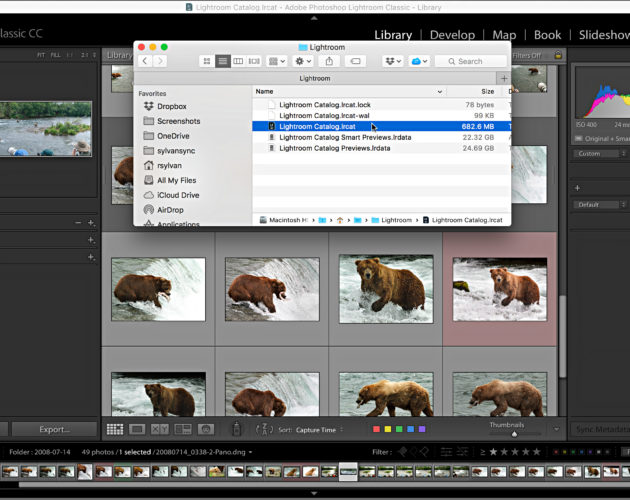Click Finder column view button
This screenshot has height=500, width=630.
(238, 61)
